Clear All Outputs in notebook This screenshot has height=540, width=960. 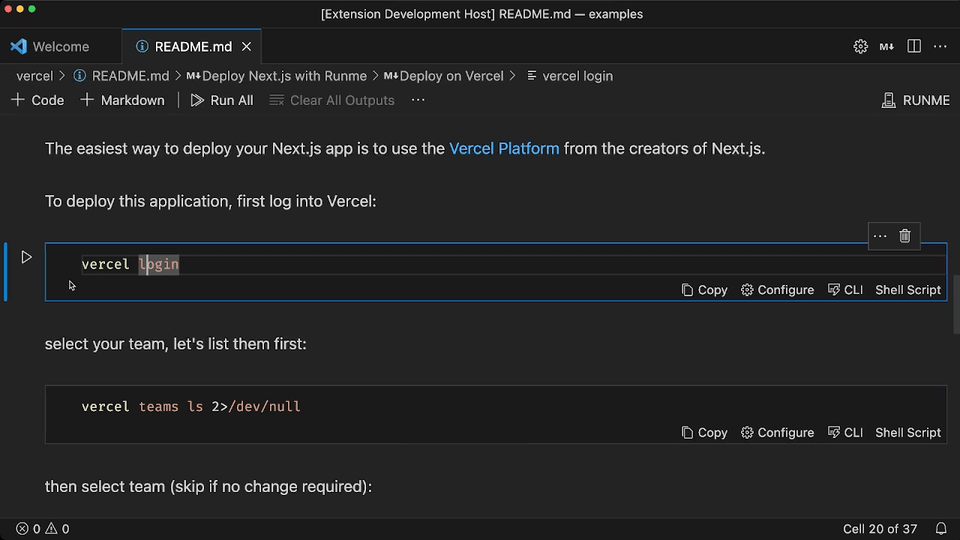[x=332, y=100]
